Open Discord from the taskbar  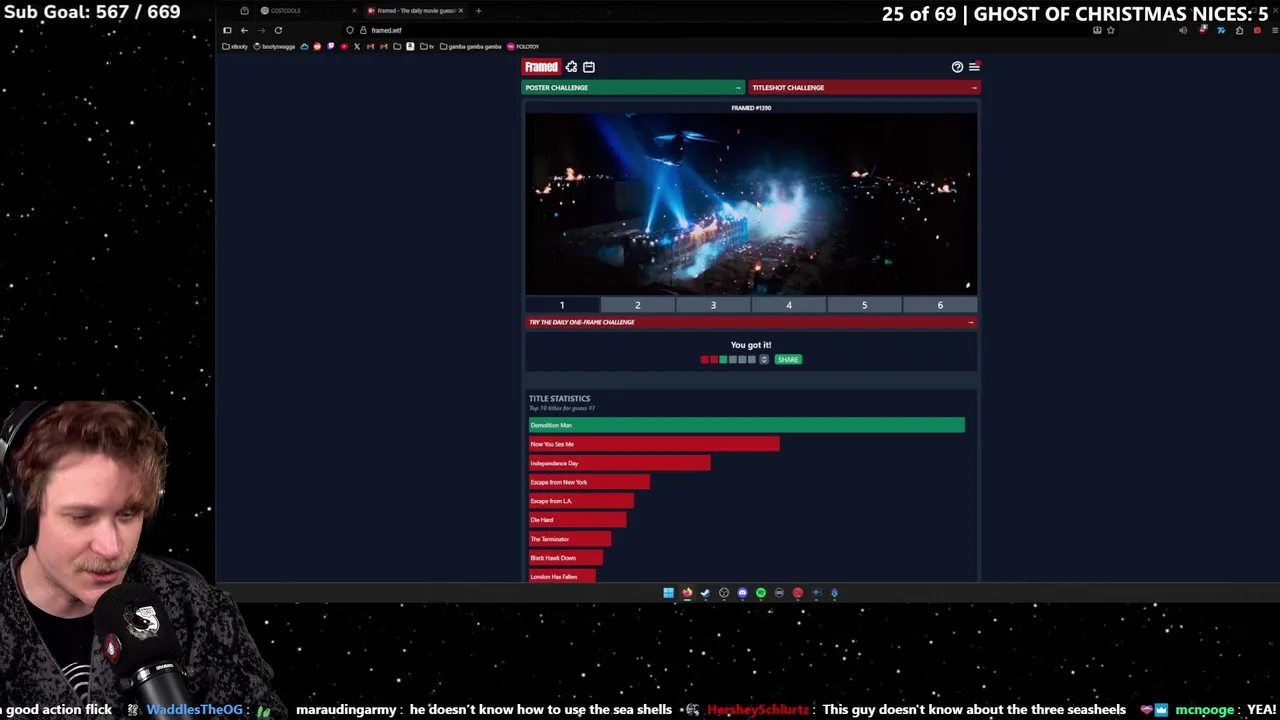[742, 593]
